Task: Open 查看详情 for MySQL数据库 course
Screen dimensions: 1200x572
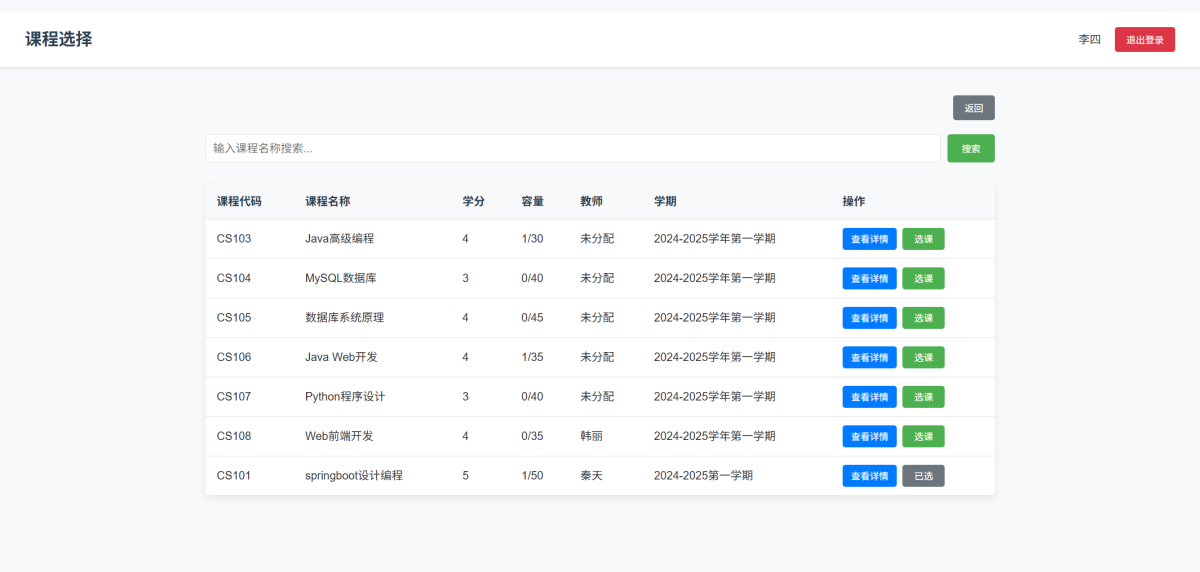Action: 869,278
